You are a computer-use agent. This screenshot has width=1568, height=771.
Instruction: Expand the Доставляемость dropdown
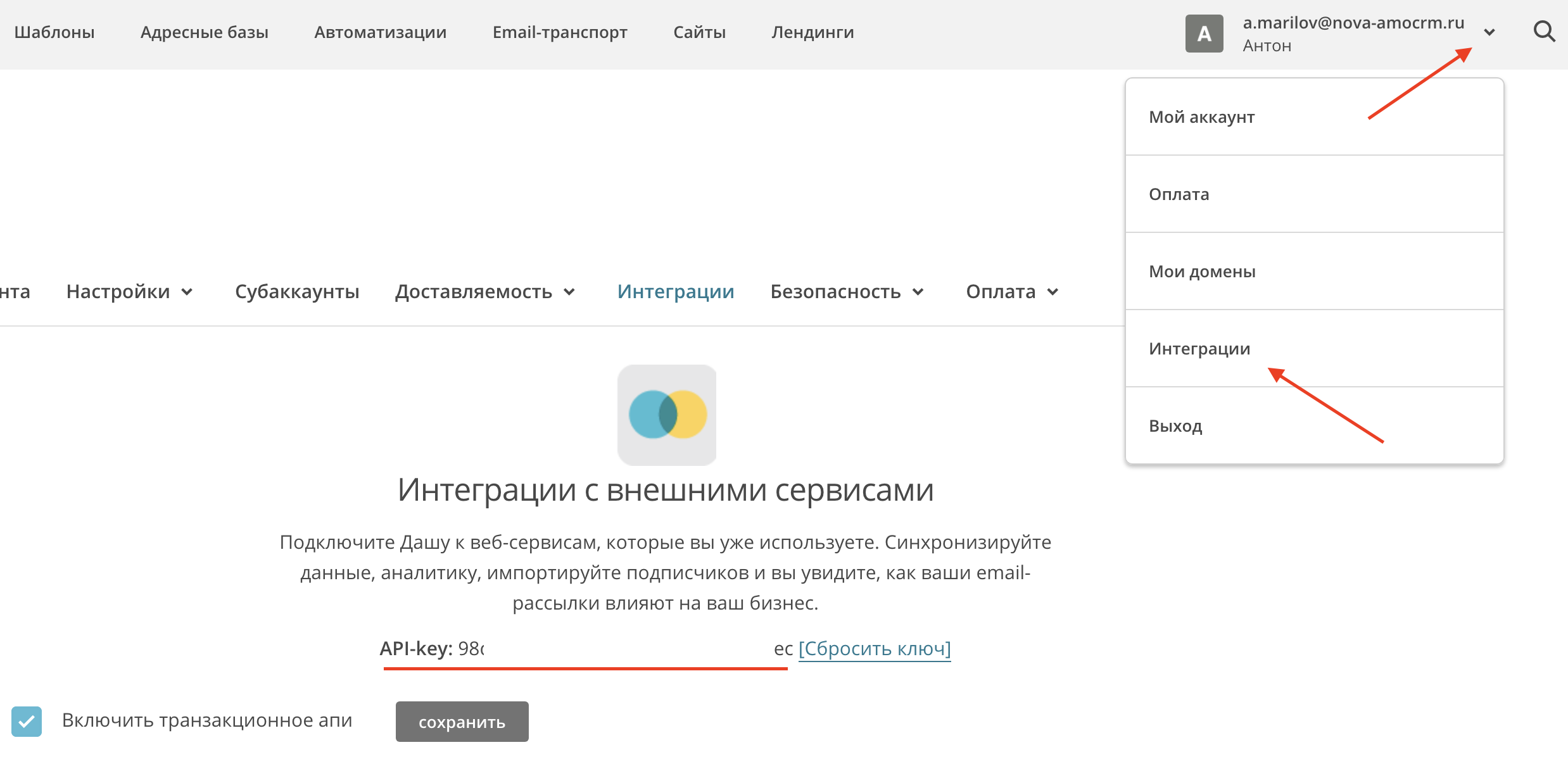(569, 292)
